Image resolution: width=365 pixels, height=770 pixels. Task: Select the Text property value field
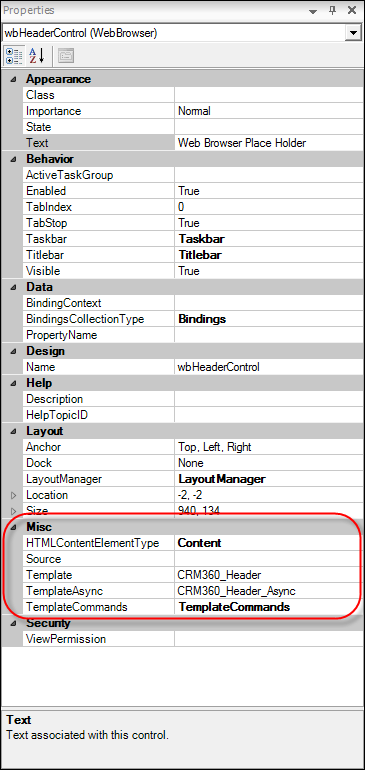(268, 143)
